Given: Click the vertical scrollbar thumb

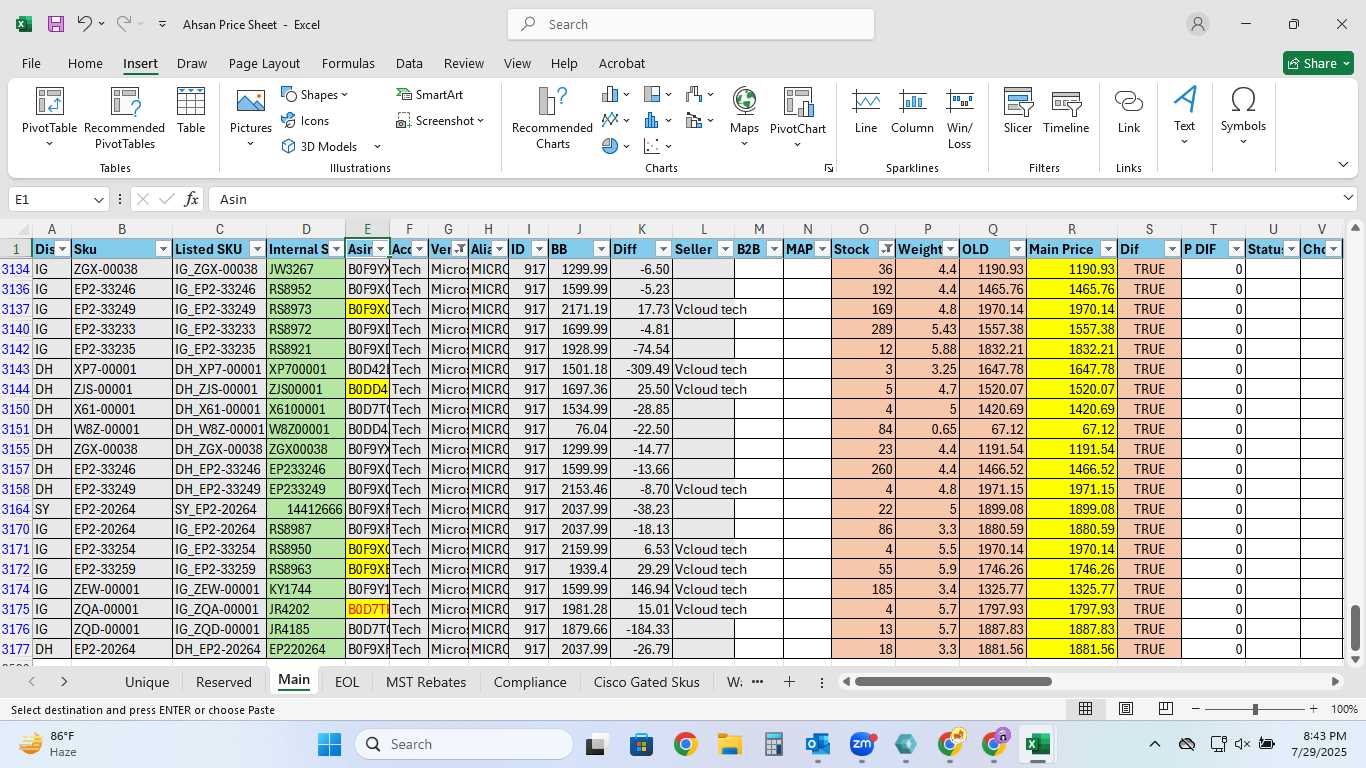Looking at the screenshot, I should [1356, 628].
